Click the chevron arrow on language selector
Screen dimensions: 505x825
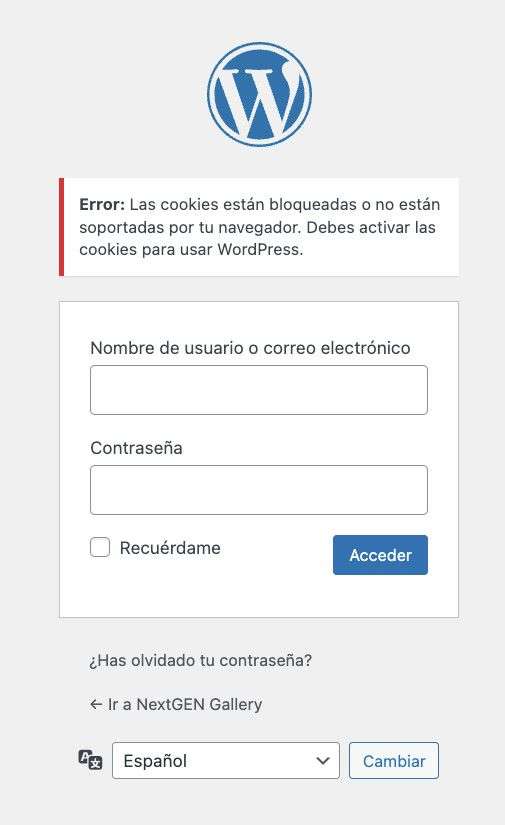coord(322,761)
